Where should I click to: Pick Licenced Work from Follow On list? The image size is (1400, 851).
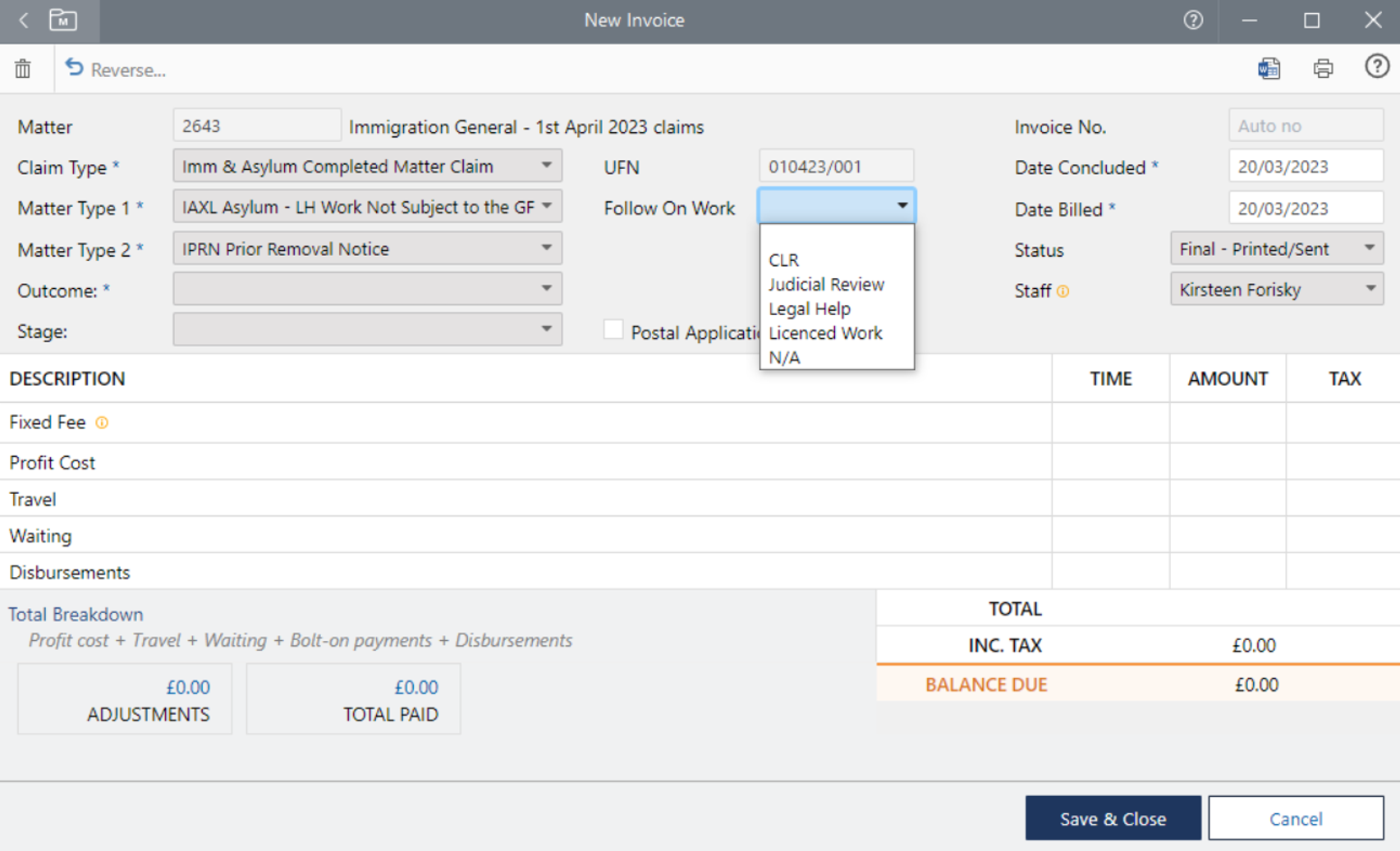(825, 333)
